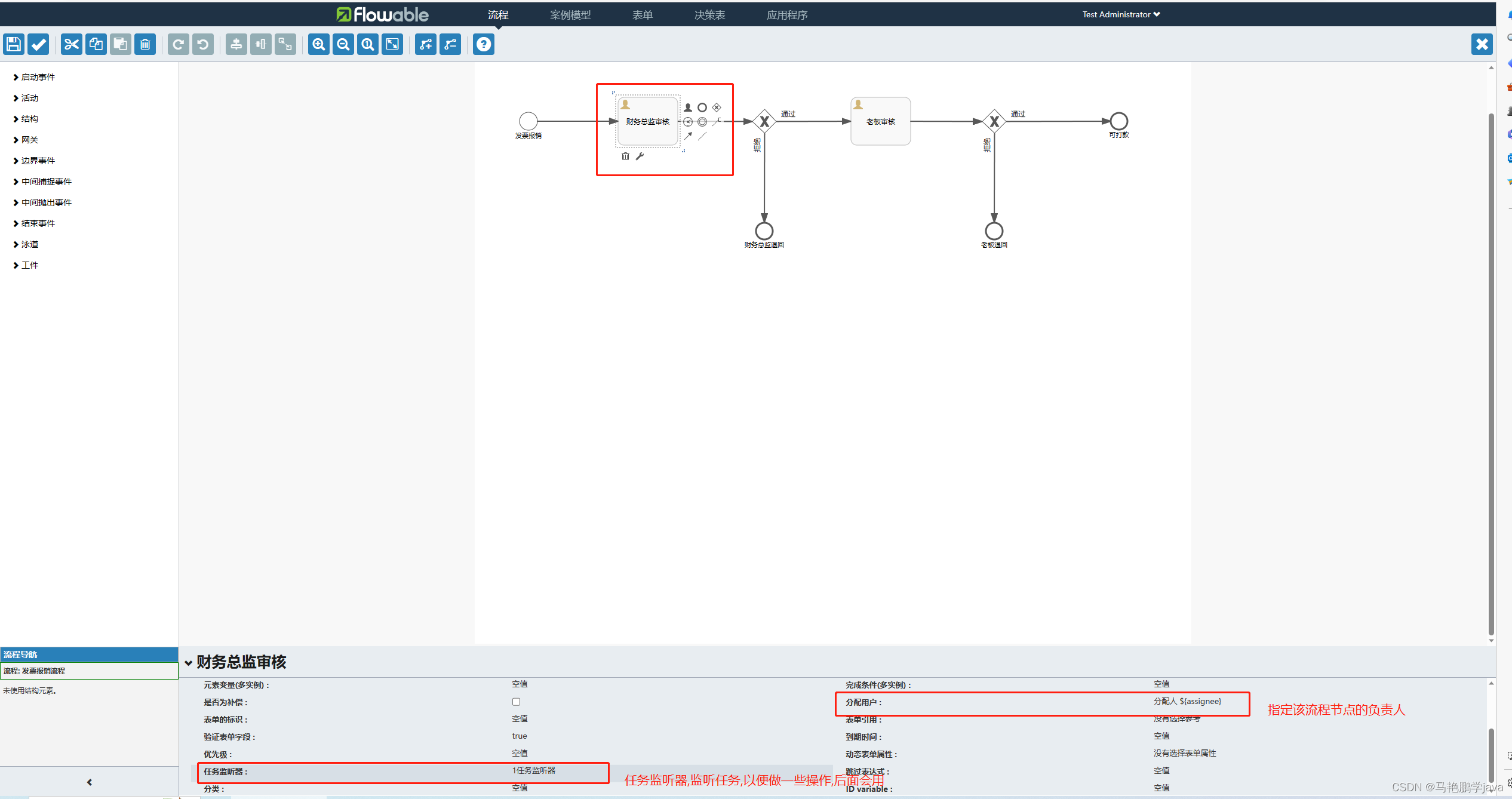
Task: Click the align horizontal toolbar icon
Action: (x=260, y=44)
